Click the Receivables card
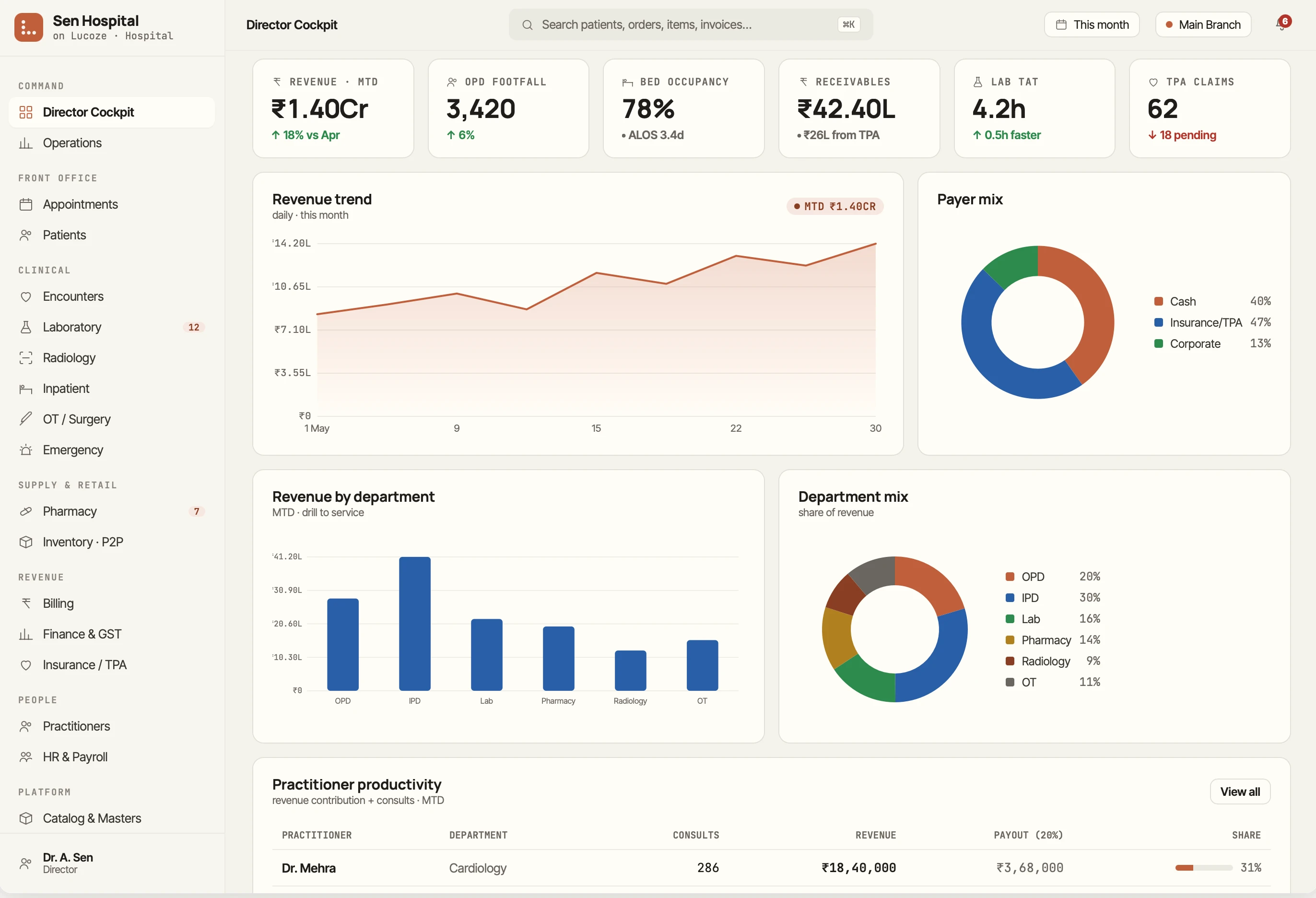The height and width of the screenshot is (898, 1316). pyautogui.click(x=859, y=108)
